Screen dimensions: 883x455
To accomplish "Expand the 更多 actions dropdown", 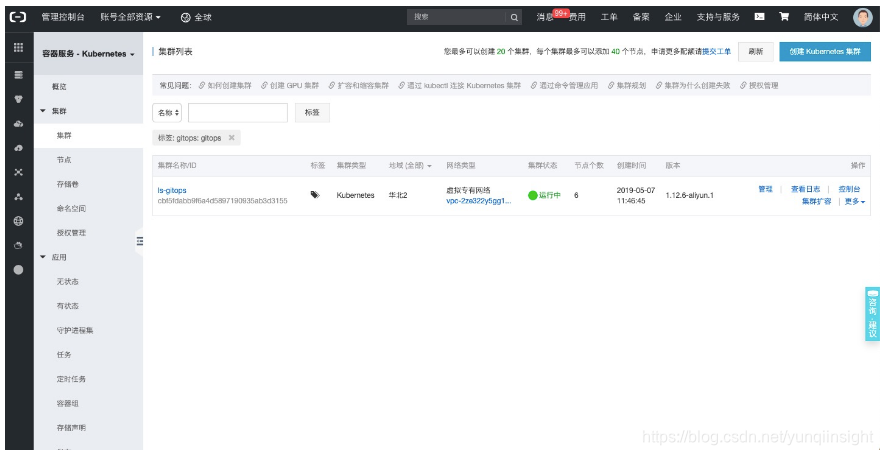I will (x=855, y=202).
